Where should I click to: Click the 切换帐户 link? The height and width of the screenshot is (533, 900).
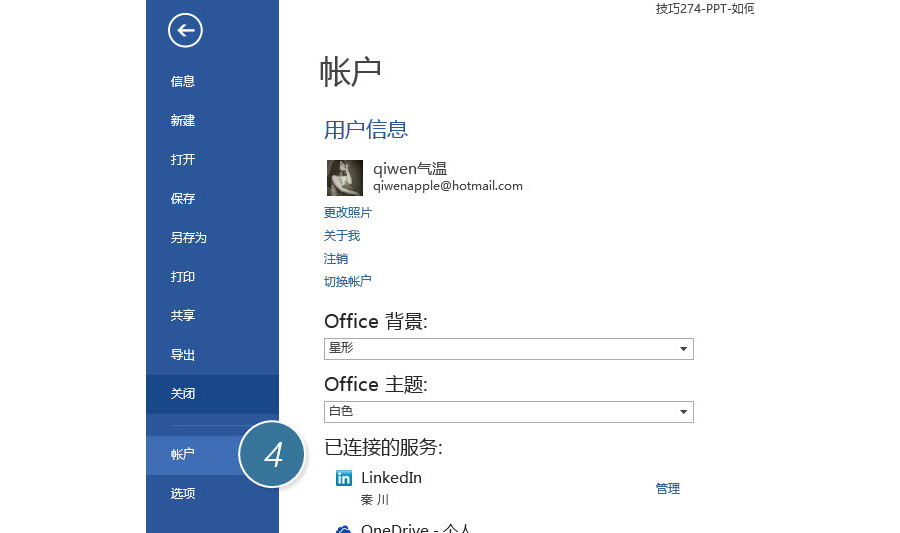click(348, 281)
